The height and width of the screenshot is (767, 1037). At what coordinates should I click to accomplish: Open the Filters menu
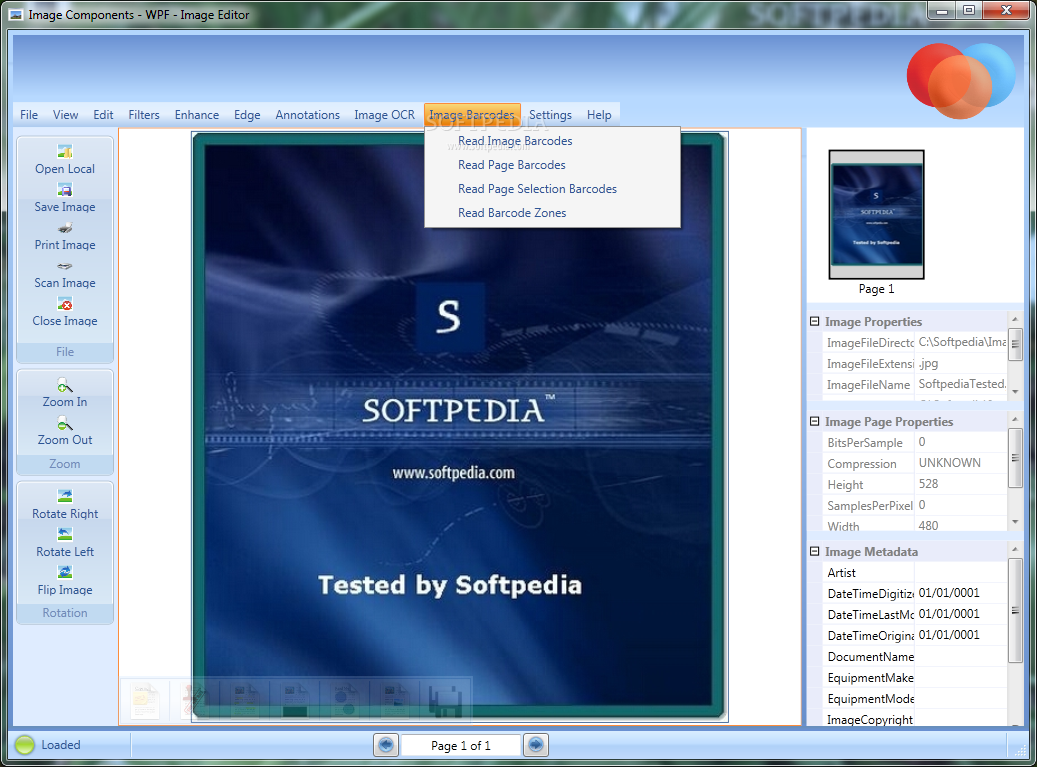(x=144, y=114)
